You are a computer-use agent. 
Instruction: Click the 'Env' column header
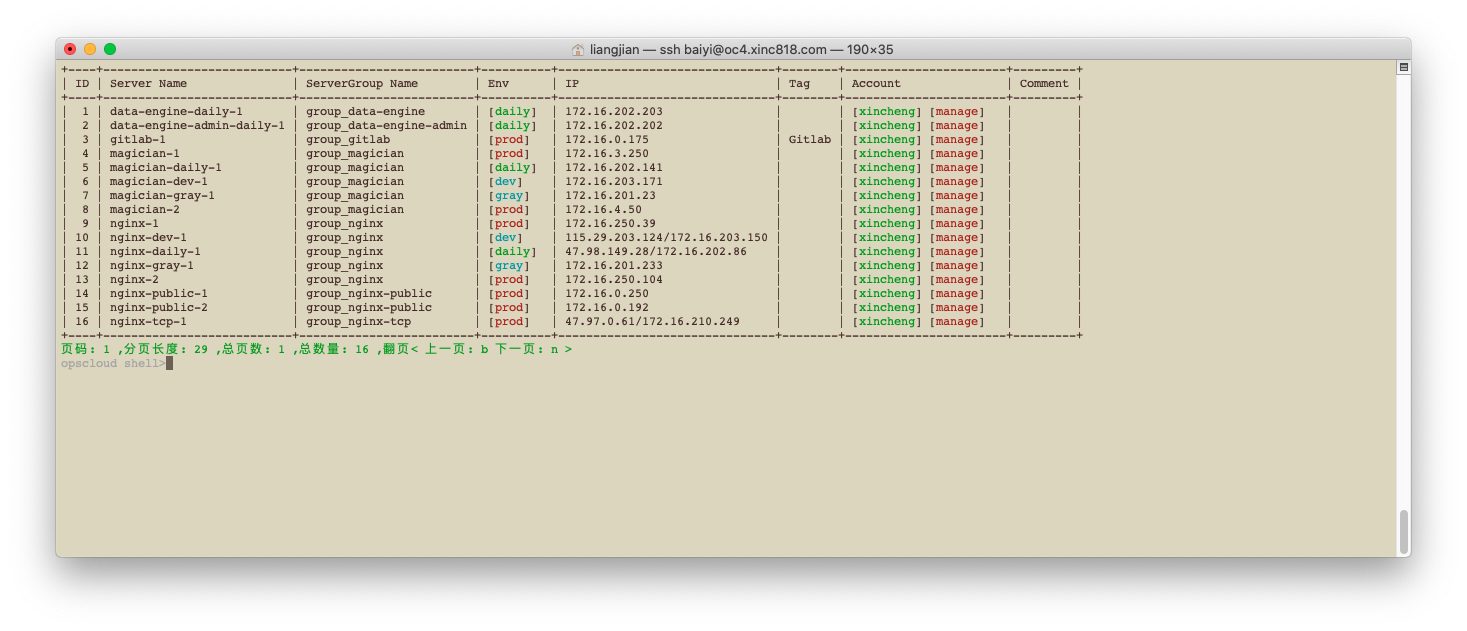498,84
